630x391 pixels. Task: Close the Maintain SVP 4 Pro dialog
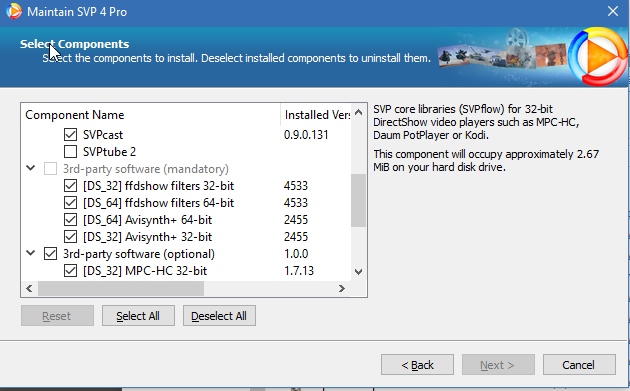[x=612, y=11]
